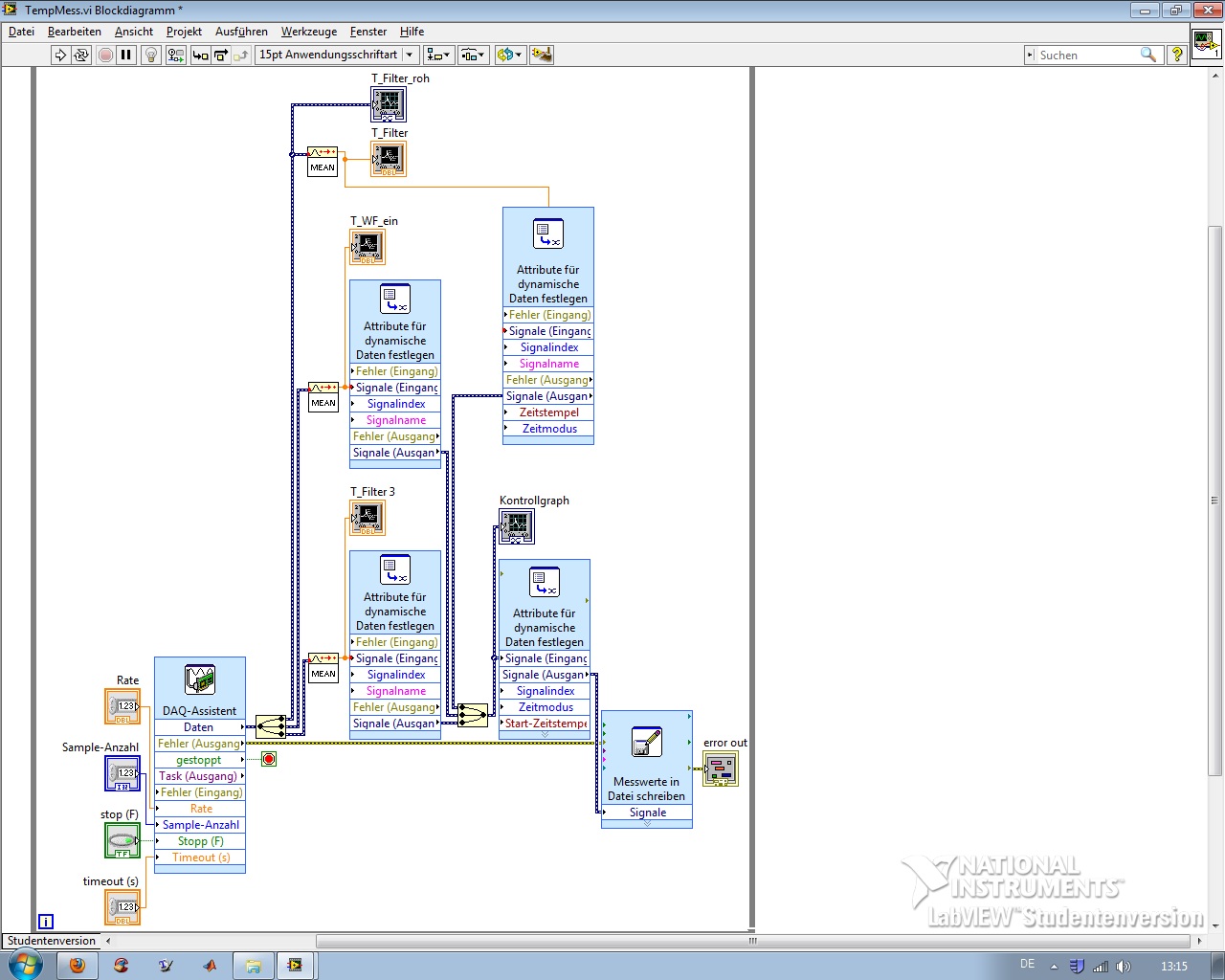Click the red loop stop condition terminal
Viewport: 1225px width, 980px height.
pos(269,759)
